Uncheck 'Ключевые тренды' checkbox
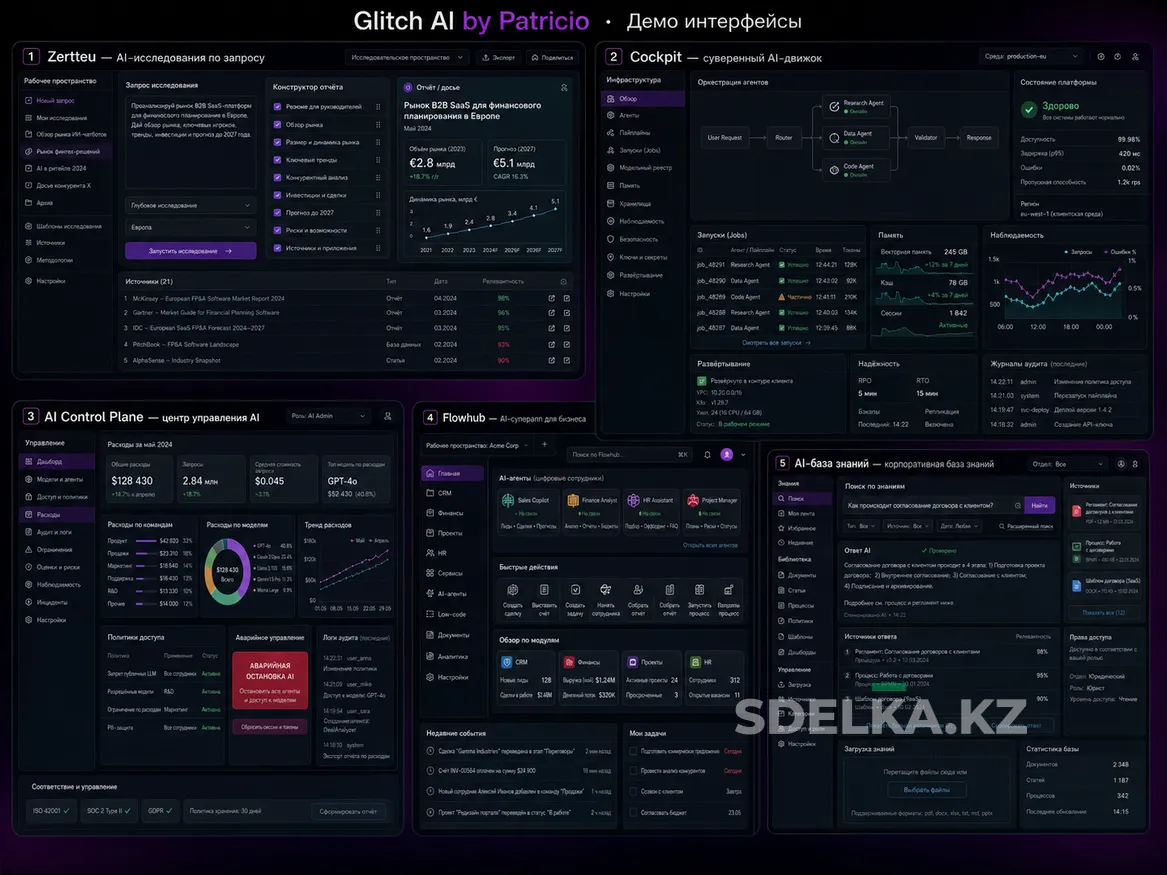This screenshot has width=1167, height=875. click(278, 160)
